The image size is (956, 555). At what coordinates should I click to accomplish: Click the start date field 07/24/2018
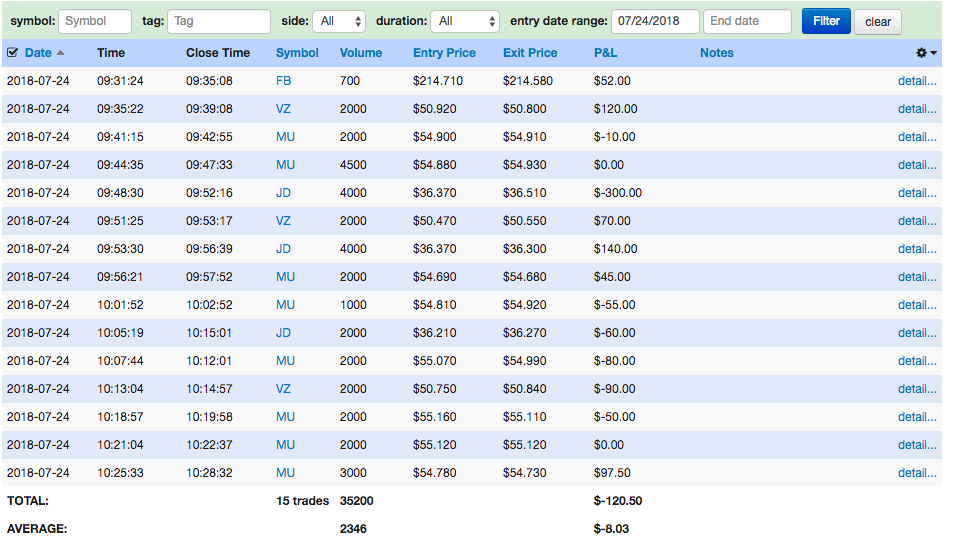pyautogui.click(x=655, y=21)
